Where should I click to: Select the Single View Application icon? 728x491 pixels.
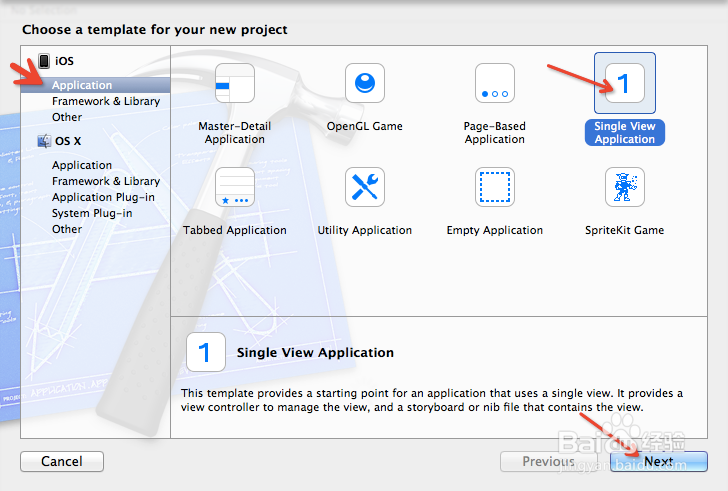[625, 84]
